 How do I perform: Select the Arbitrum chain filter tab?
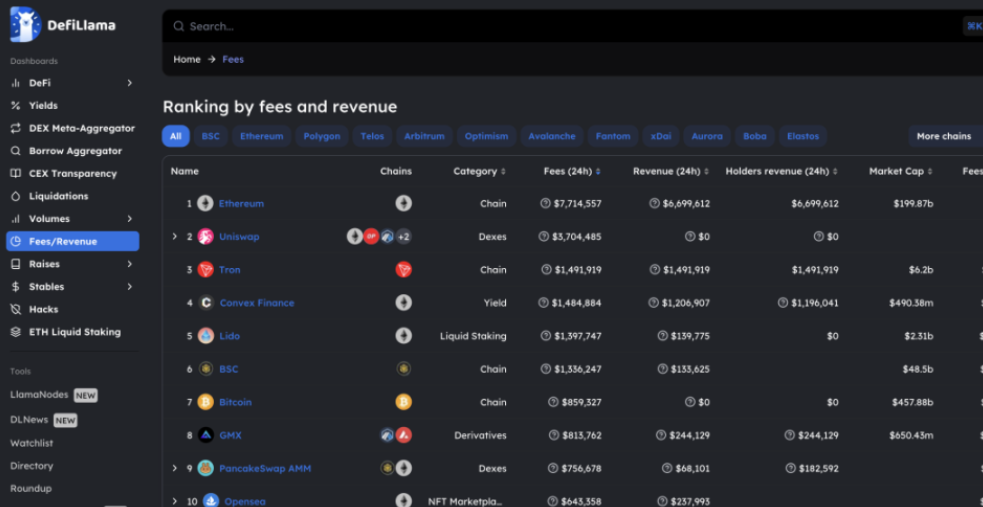coord(424,136)
